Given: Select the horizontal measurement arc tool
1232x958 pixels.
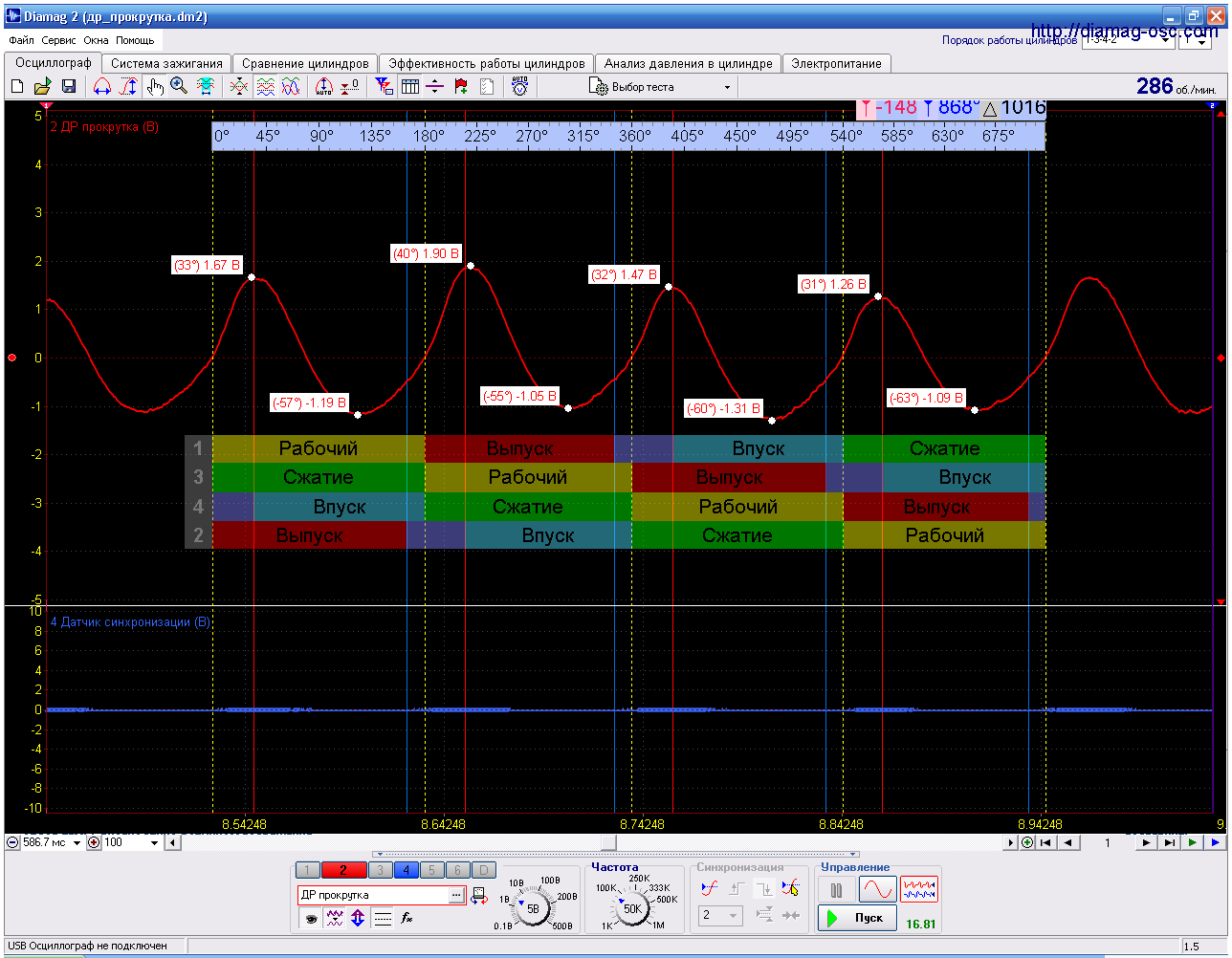Looking at the screenshot, I should [102, 87].
